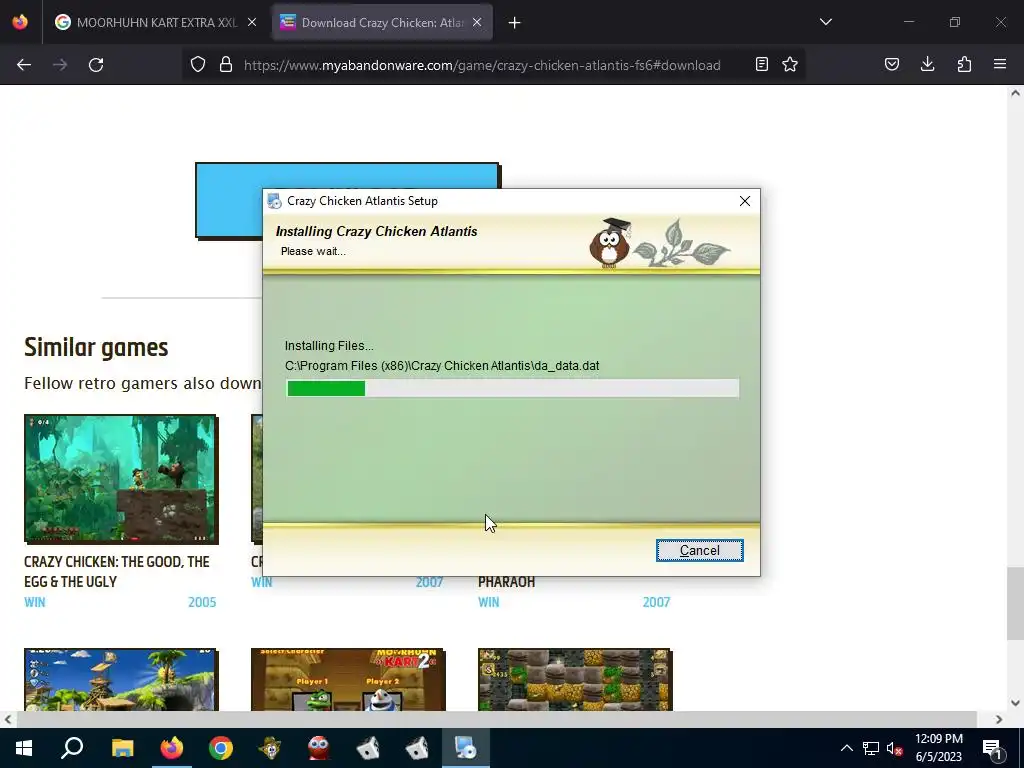
Task: Open the CRAZY CHICKEN: THE GOOD, THE EGG link
Action: (x=117, y=571)
